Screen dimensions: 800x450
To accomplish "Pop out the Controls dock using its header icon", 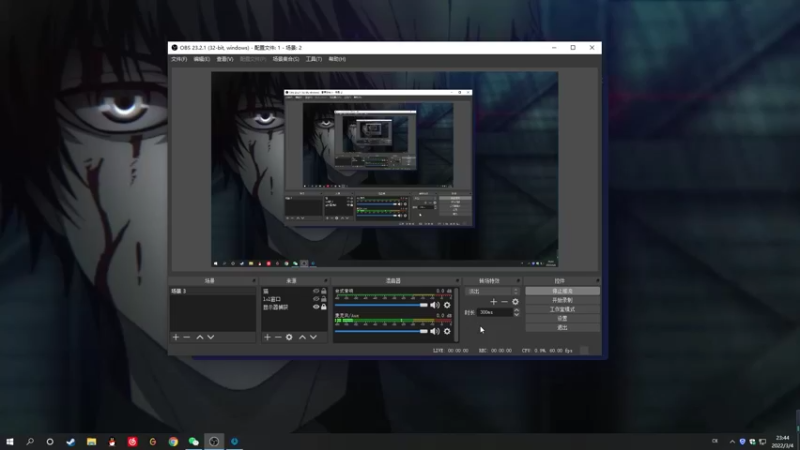I will (597, 281).
